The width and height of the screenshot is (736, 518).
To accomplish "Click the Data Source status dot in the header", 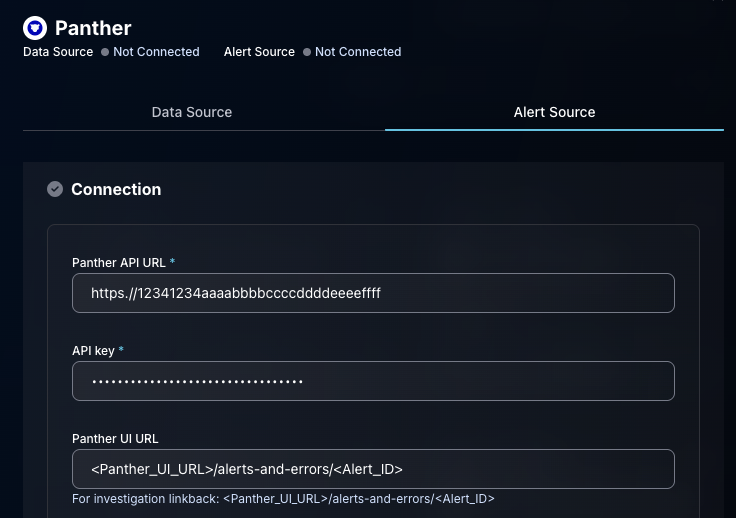I will pyautogui.click(x=105, y=52).
